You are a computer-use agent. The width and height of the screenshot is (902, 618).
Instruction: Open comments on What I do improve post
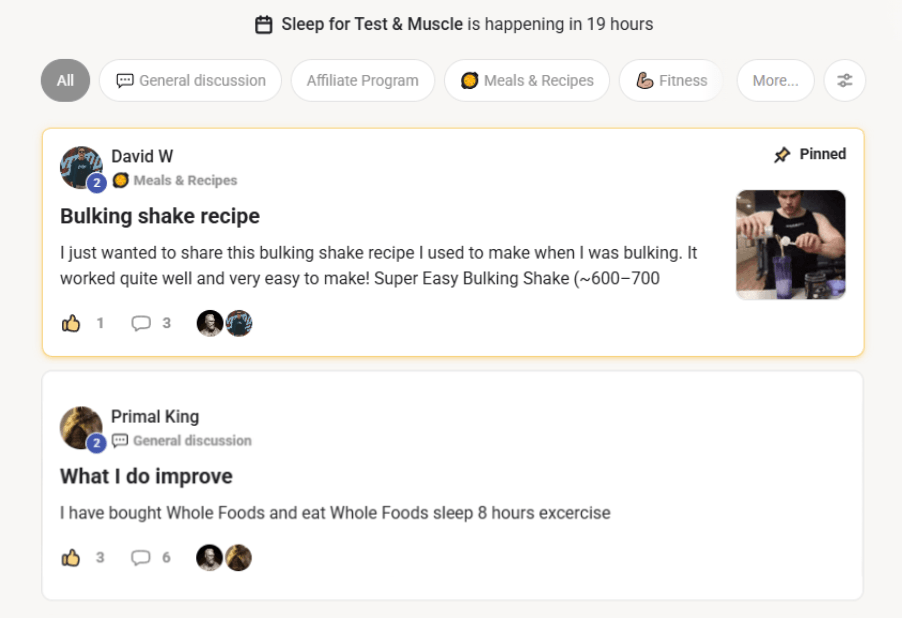tap(141, 557)
